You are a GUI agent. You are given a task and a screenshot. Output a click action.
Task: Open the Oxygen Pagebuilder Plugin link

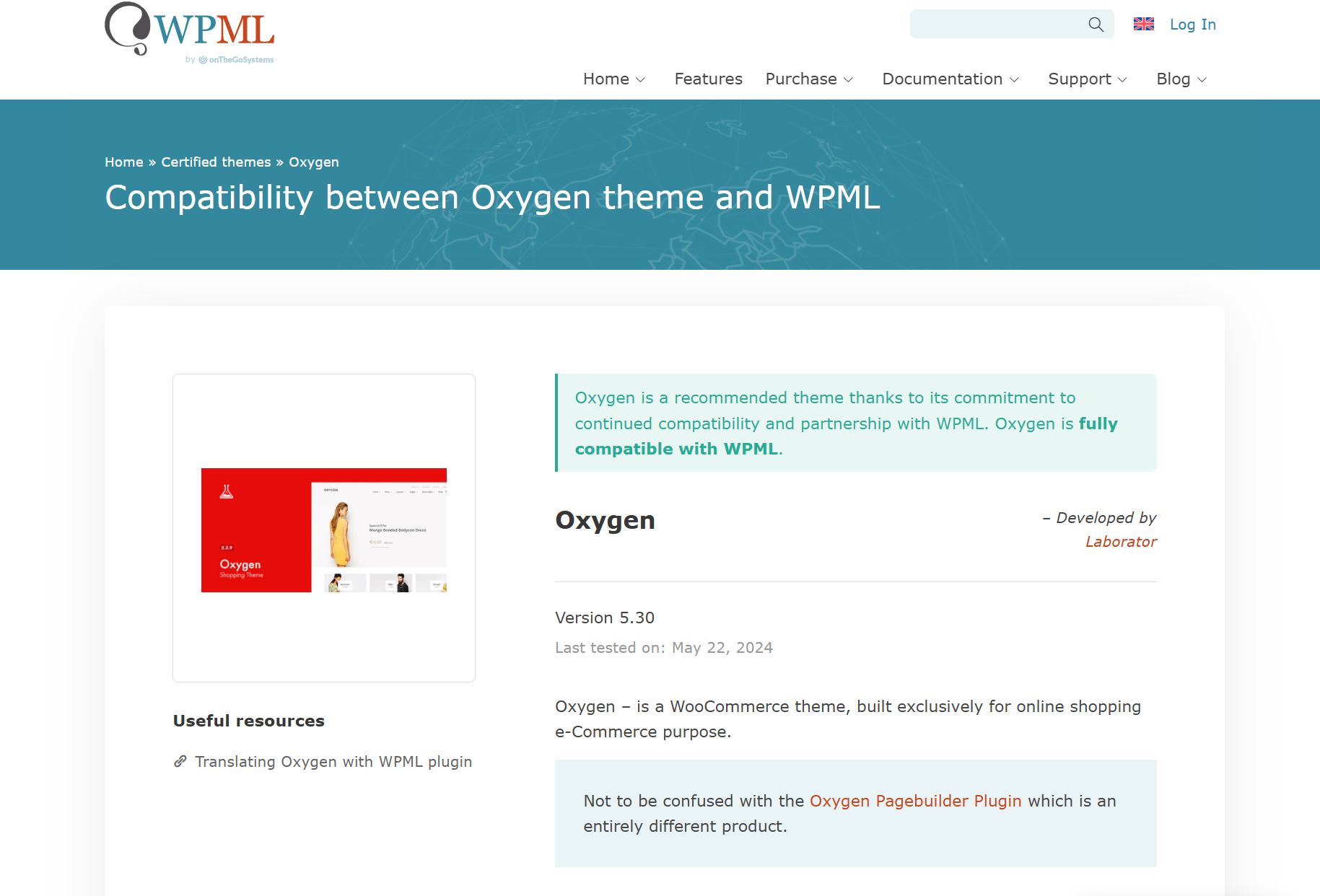pos(915,801)
